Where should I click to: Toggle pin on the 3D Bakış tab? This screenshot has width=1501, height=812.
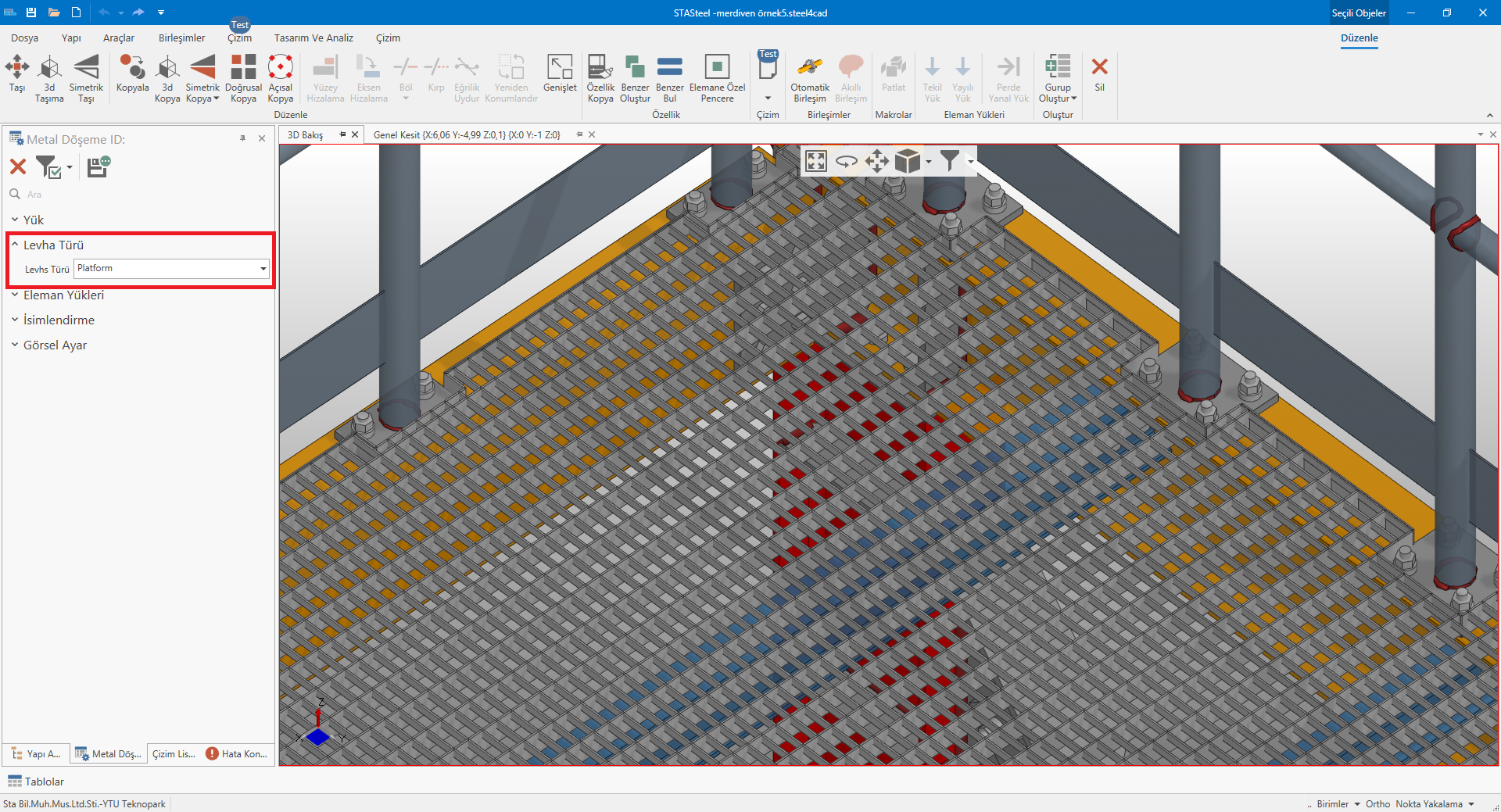(x=342, y=134)
